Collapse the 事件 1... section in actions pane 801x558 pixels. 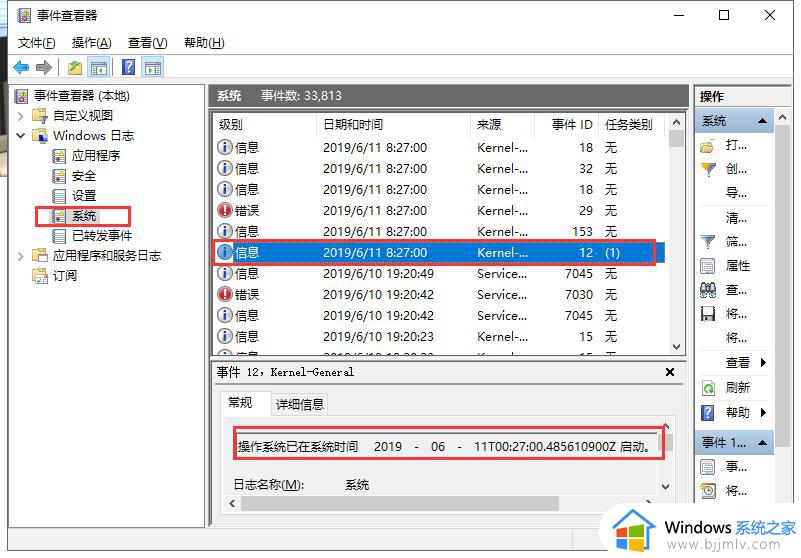(762, 443)
